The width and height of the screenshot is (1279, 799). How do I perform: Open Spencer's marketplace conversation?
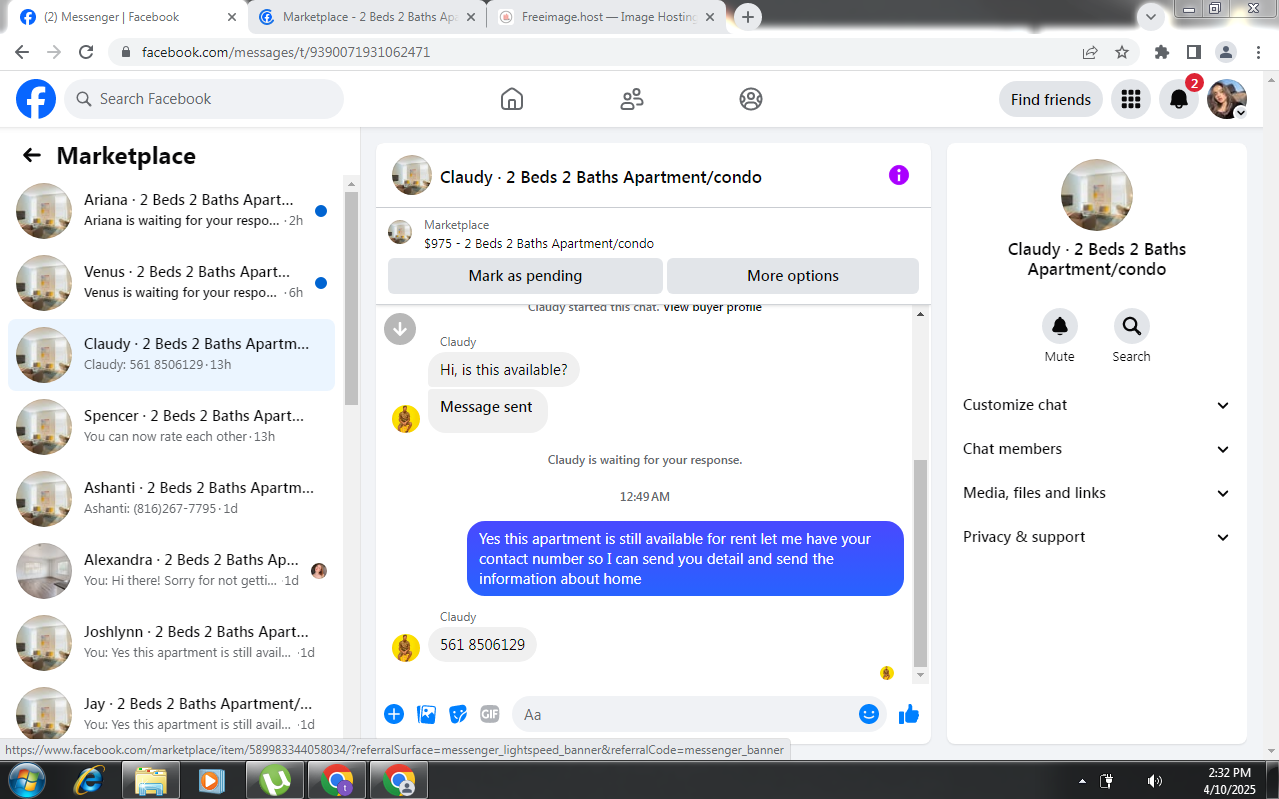(x=172, y=427)
